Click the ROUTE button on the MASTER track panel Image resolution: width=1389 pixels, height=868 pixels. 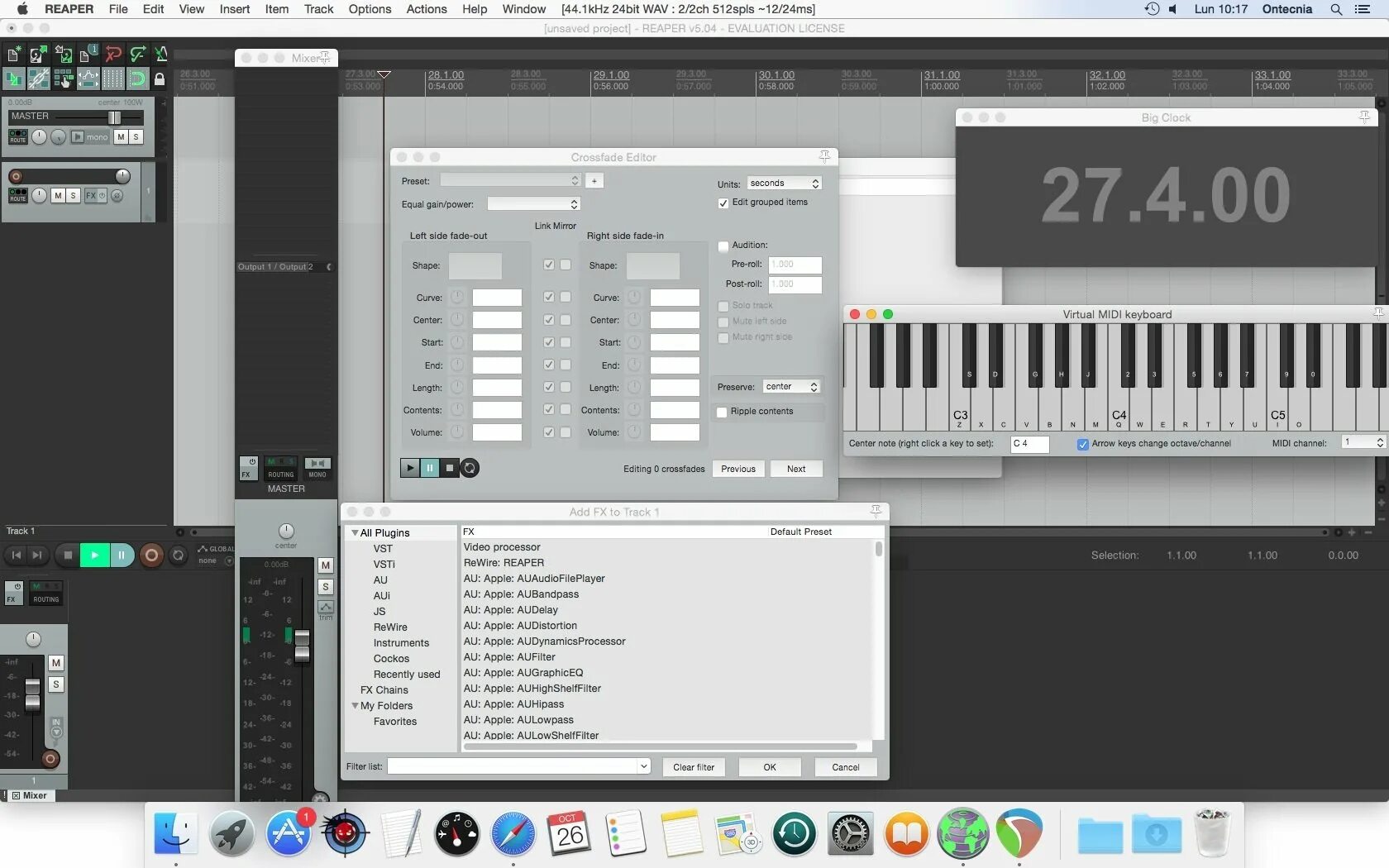click(x=18, y=137)
